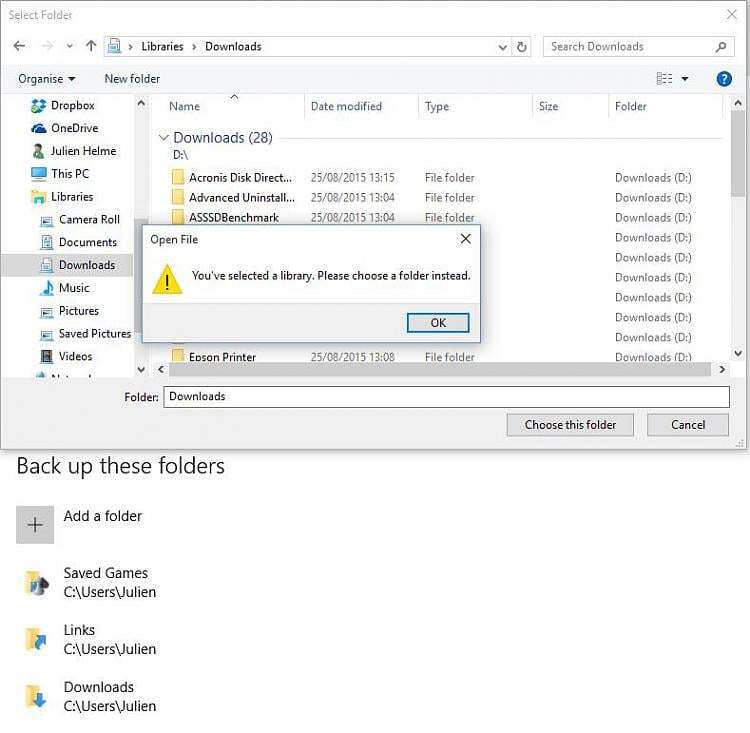Screen dimensions: 750x733
Task: Close the Select Folder window
Action: click(731, 14)
